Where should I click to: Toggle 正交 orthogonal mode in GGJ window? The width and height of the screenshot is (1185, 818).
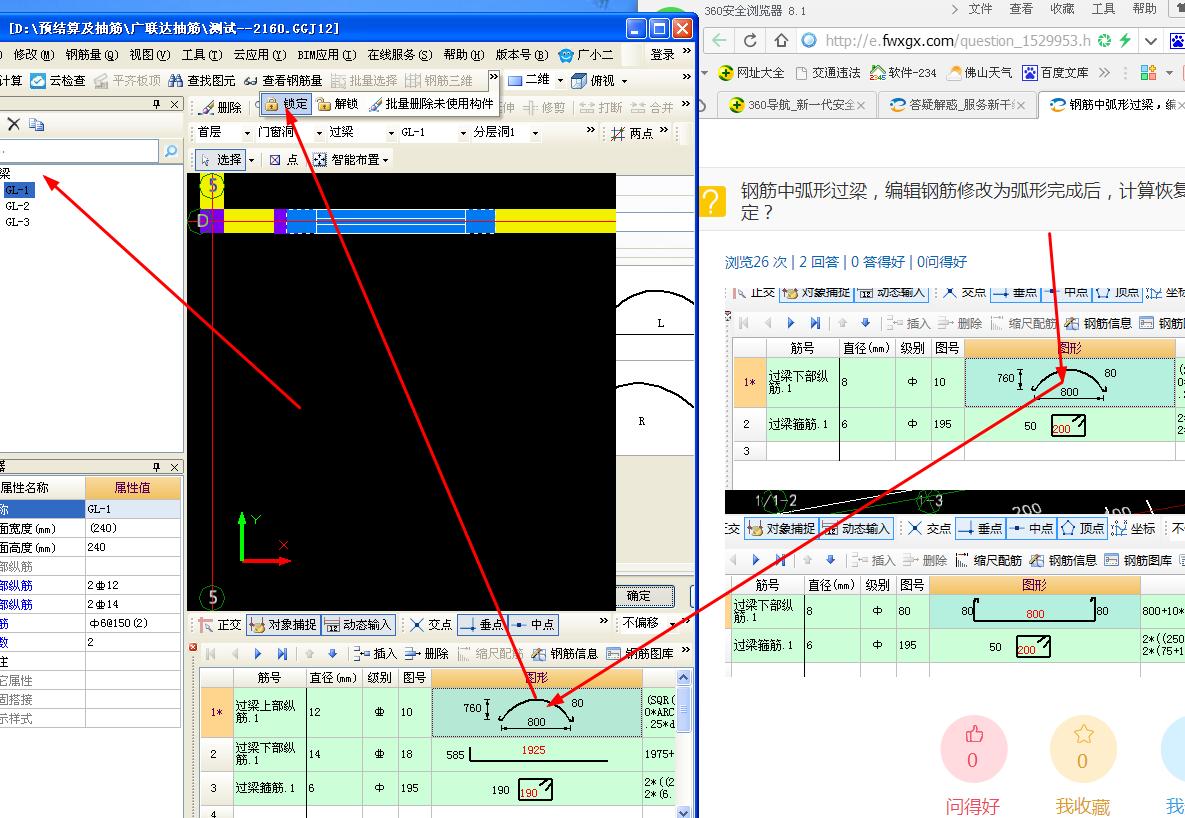tap(221, 624)
